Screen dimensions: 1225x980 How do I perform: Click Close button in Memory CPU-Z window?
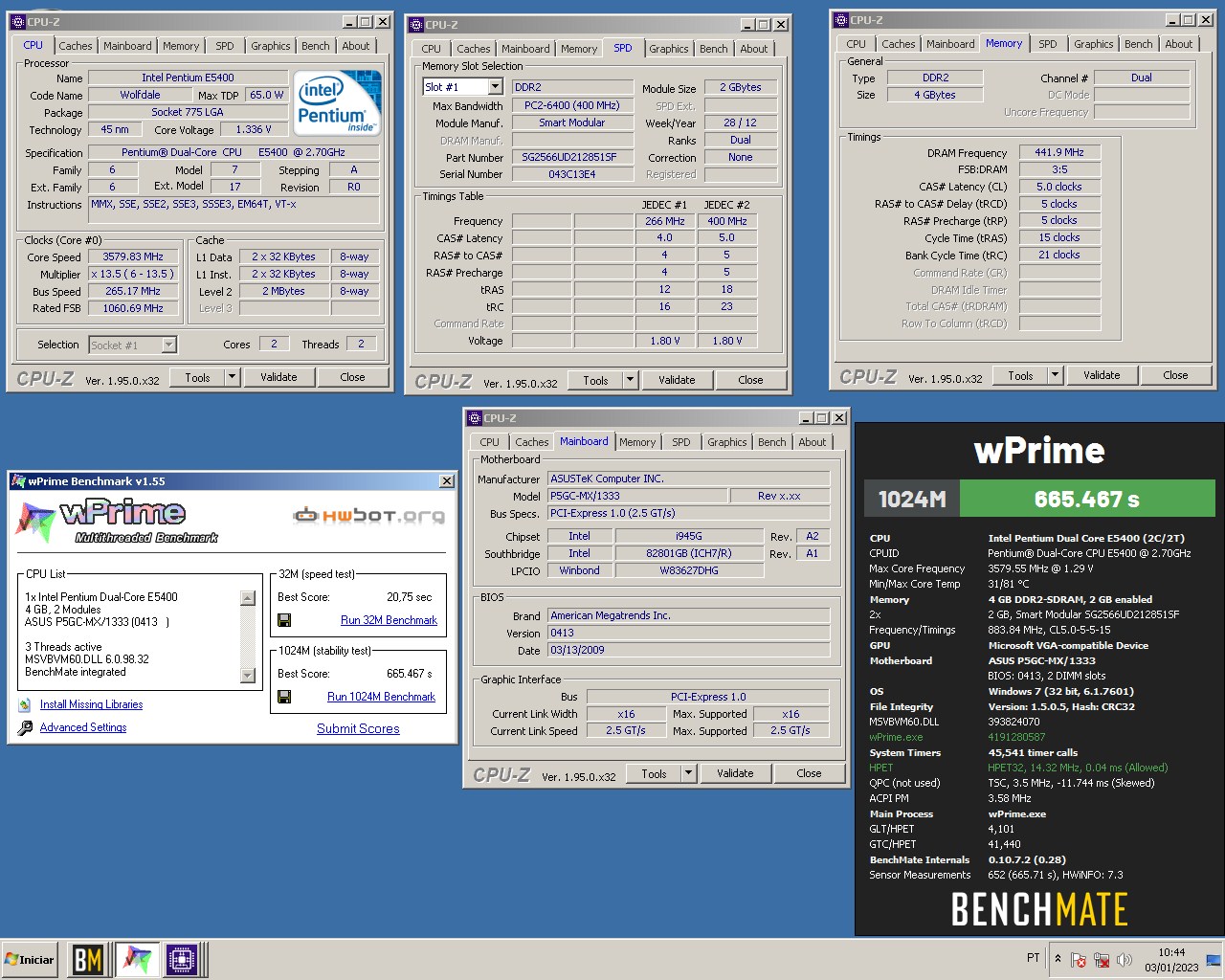click(x=1175, y=375)
